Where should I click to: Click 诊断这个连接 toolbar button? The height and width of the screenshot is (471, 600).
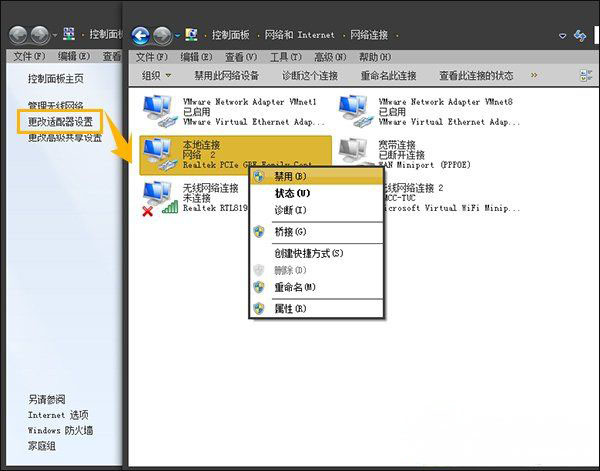(309, 75)
